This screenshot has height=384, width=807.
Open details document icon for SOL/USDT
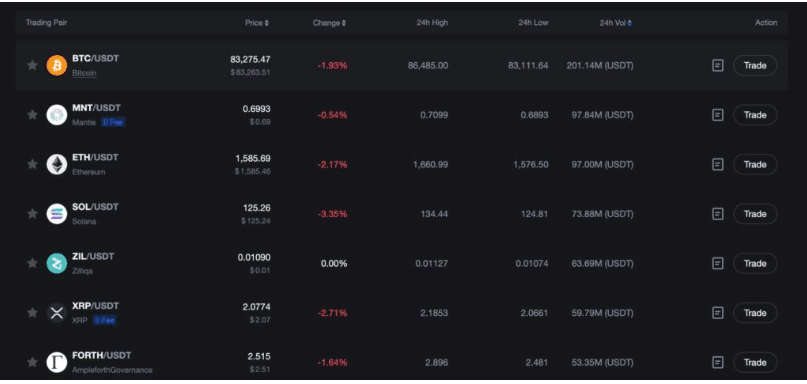click(717, 214)
